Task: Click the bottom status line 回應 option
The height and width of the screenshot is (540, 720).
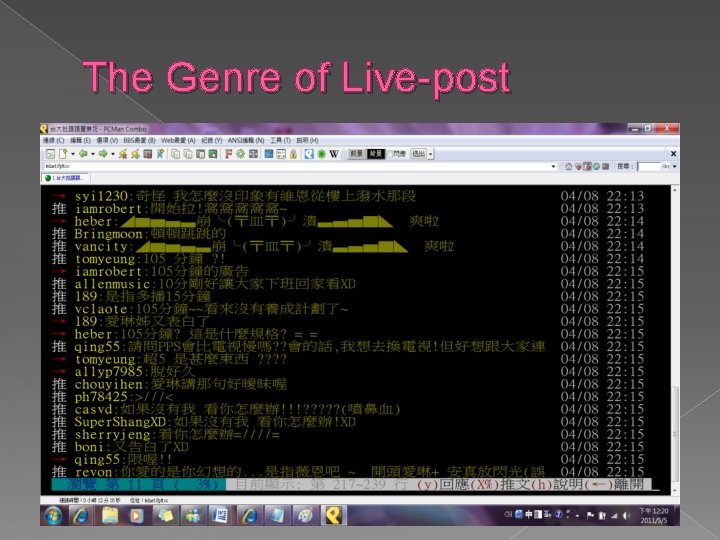Action: 444,484
